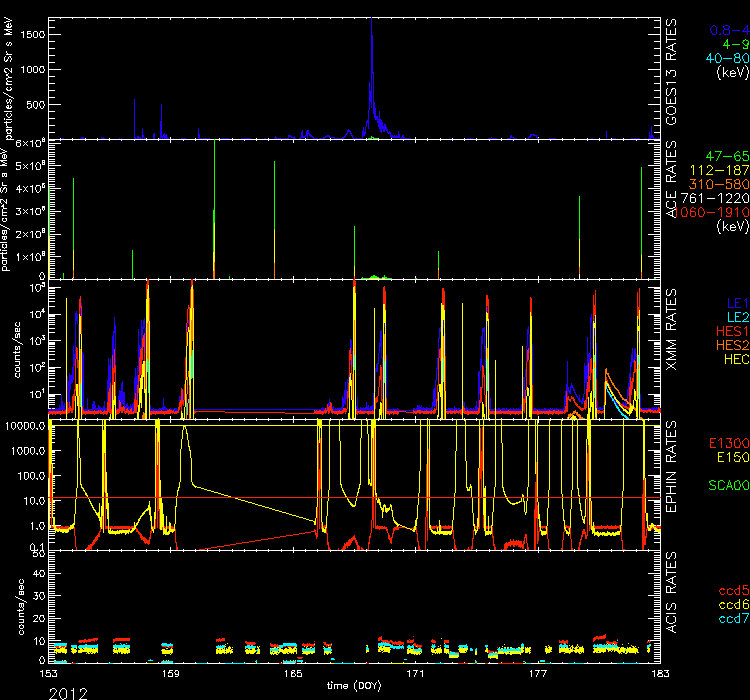
Task: Select the cyan 40-80 keV legend label
Action: pos(725,58)
